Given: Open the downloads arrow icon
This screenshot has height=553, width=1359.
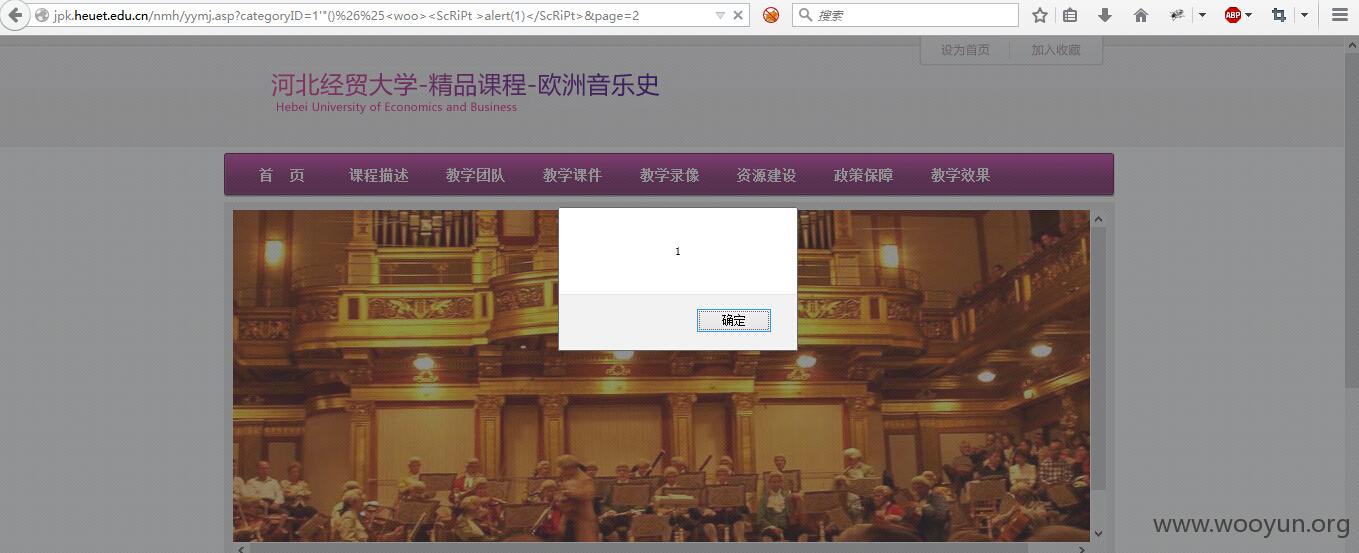Looking at the screenshot, I should [x=1105, y=15].
